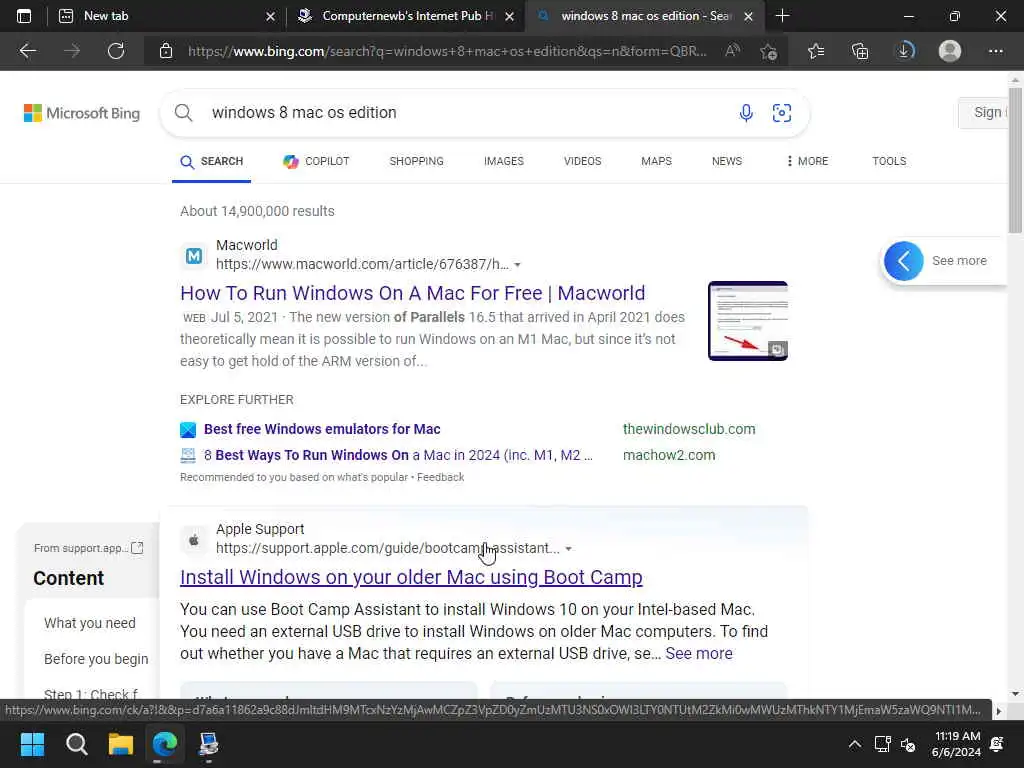Switch to VIDEOS results
Screen dimensions: 1024x768
583,161
